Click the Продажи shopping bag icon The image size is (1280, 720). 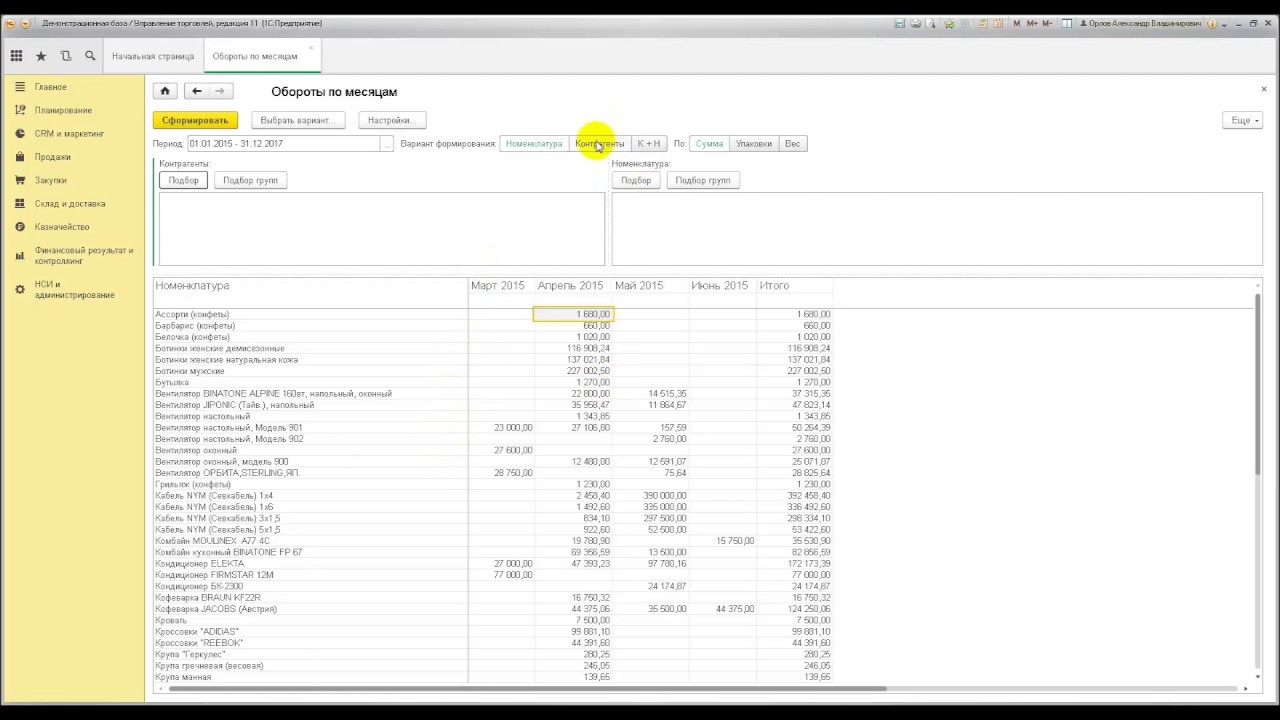point(20,157)
